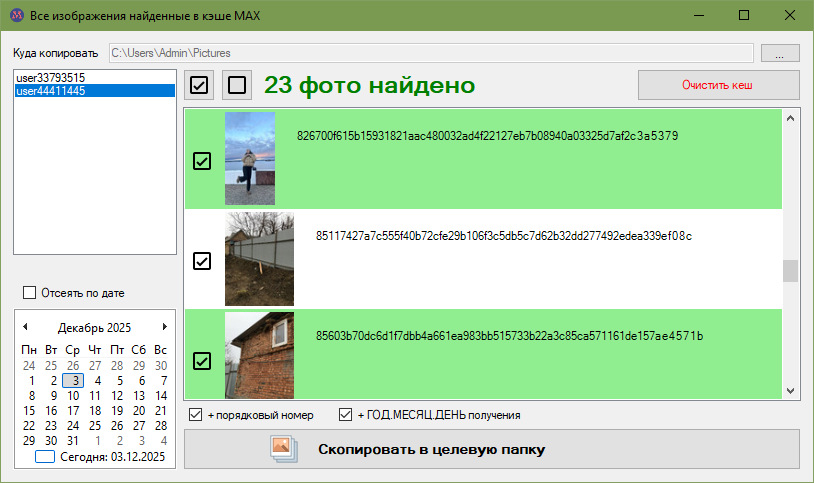
Task: Select user33793515 in the user list
Action: (50, 77)
